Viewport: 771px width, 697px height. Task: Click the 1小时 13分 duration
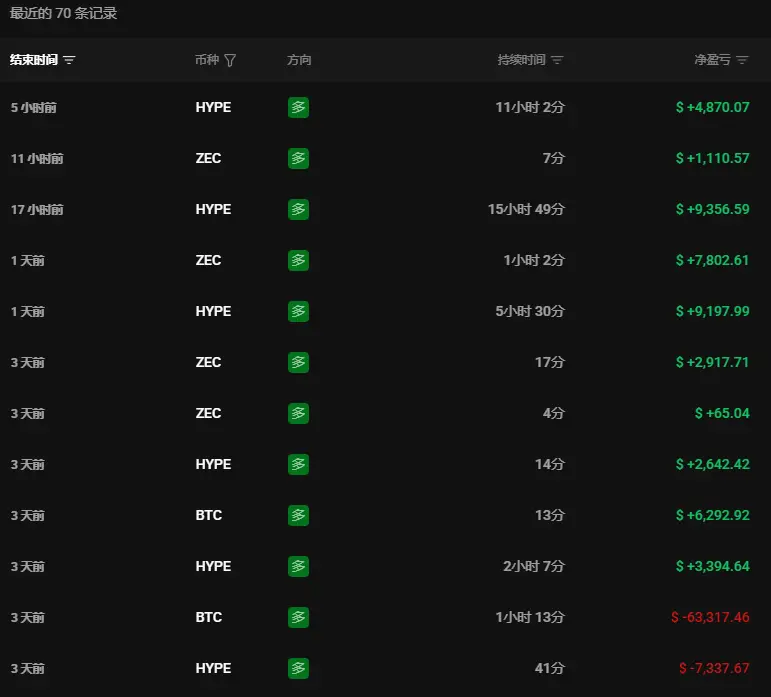coord(530,617)
